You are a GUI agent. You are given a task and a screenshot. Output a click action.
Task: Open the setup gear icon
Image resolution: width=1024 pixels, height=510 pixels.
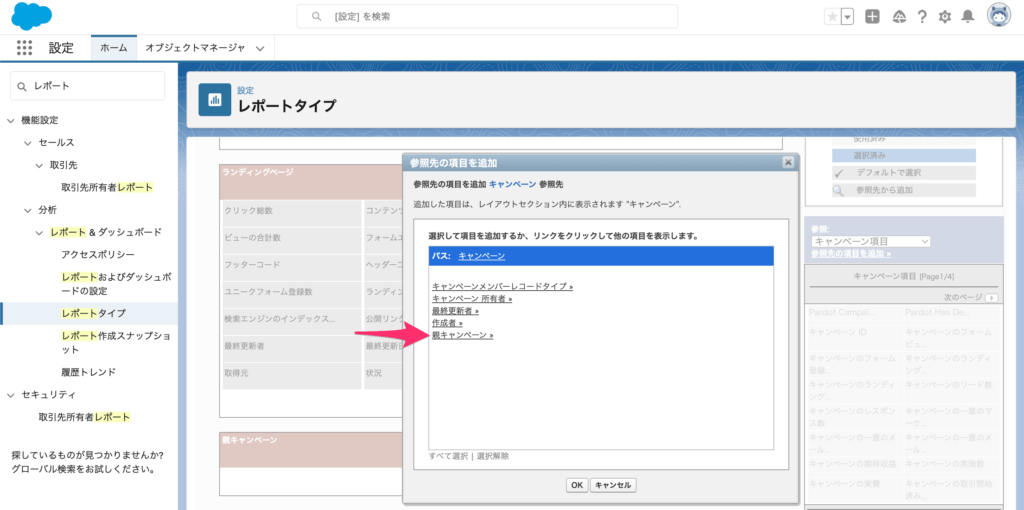[944, 17]
